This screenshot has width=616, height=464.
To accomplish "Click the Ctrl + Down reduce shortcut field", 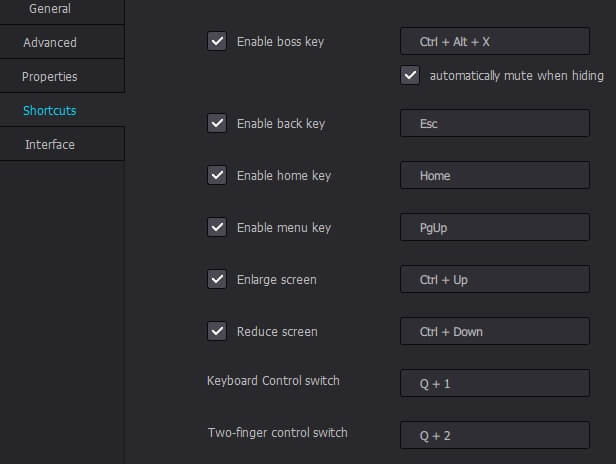I will [x=495, y=331].
